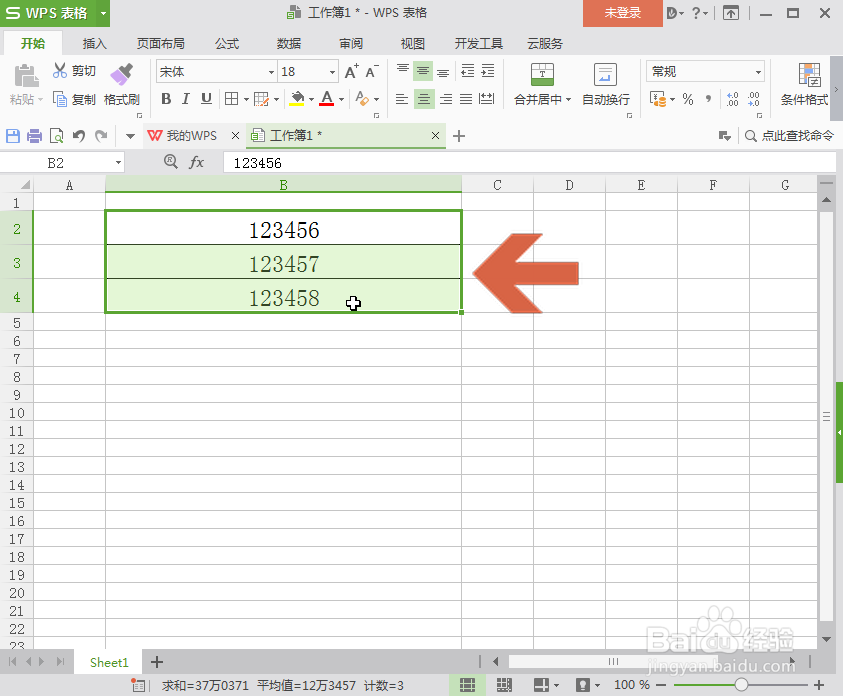
Task: Toggle align text left
Action: [x=402, y=99]
